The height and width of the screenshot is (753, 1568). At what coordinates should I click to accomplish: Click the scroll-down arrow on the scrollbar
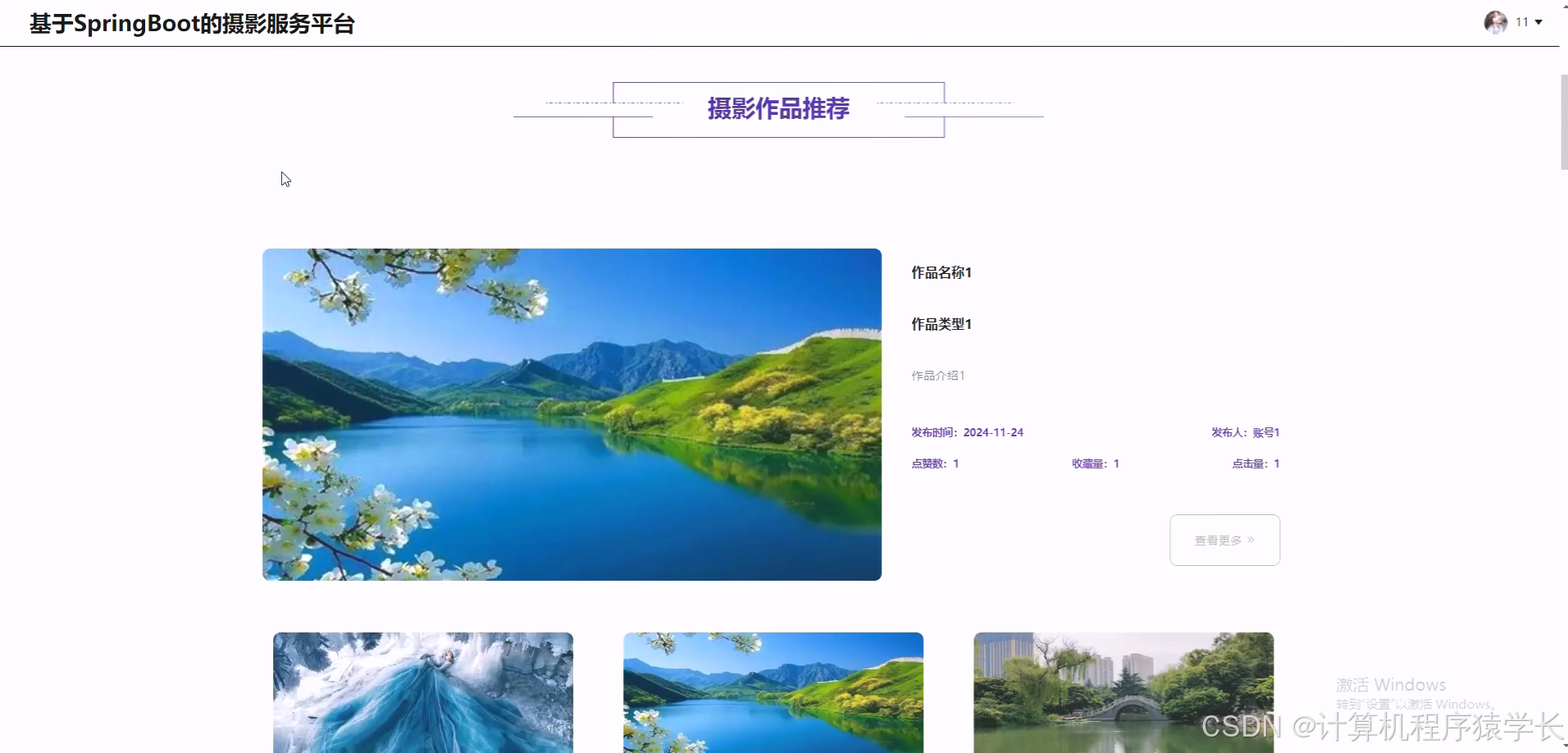1561,747
